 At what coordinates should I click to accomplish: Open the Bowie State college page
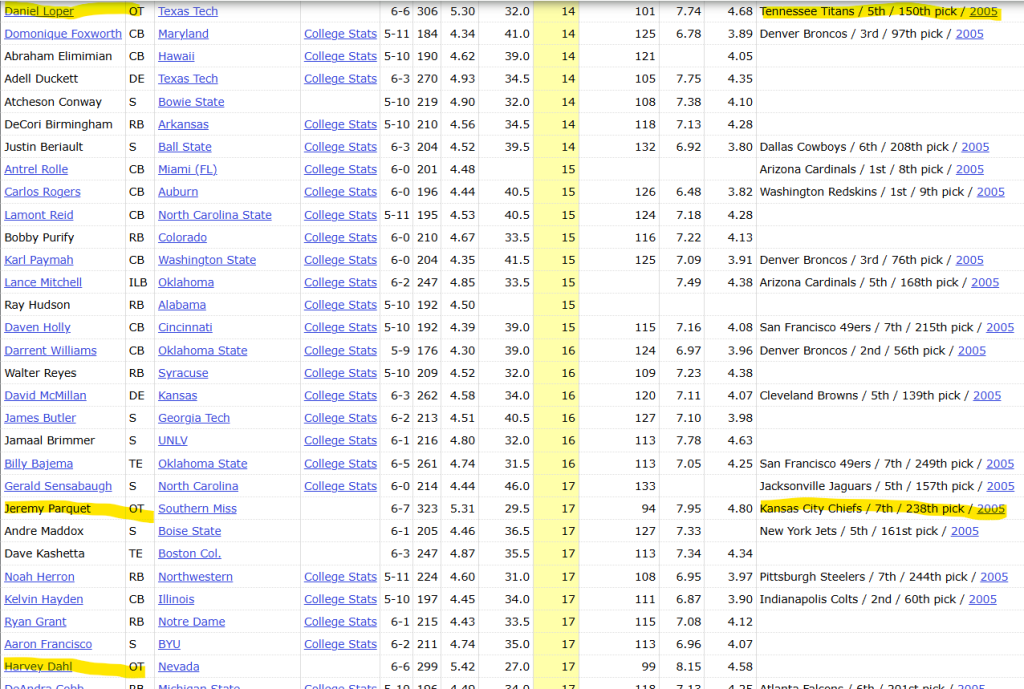tap(191, 102)
